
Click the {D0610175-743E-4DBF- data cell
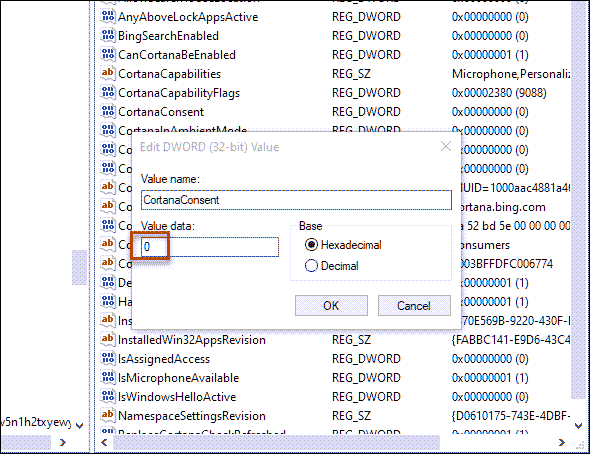[511, 416]
